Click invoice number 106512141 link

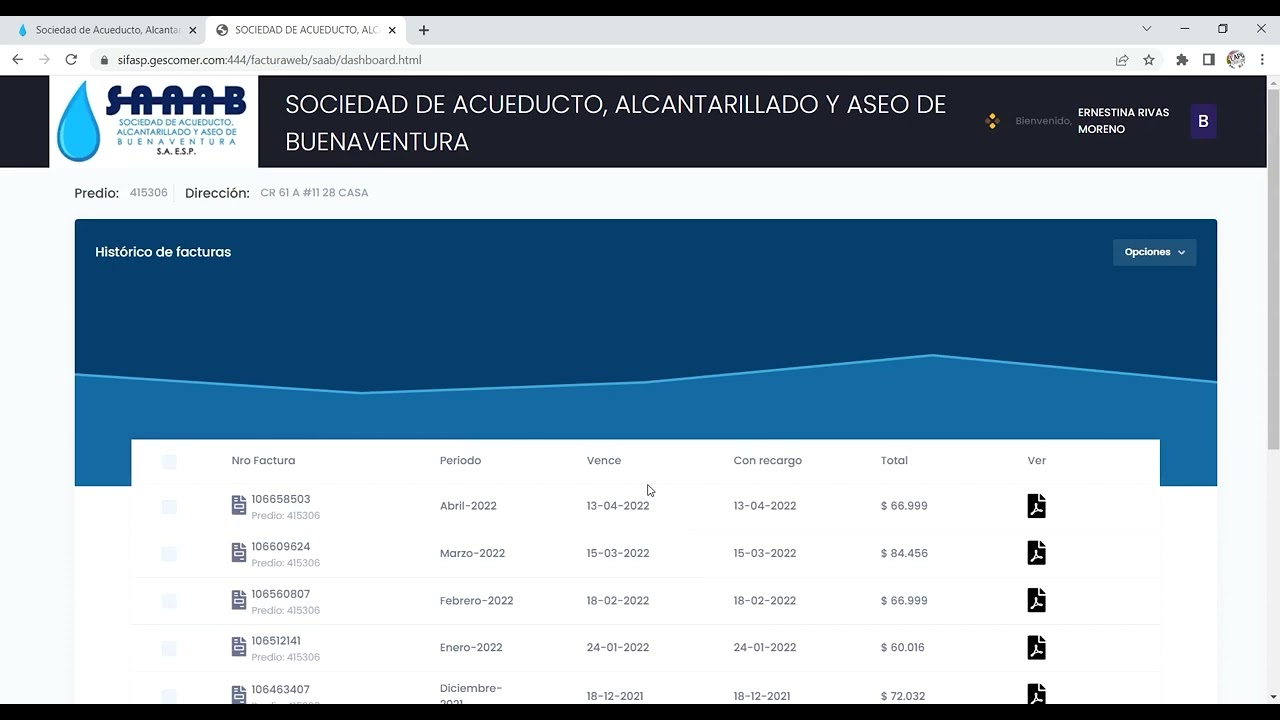(276, 641)
